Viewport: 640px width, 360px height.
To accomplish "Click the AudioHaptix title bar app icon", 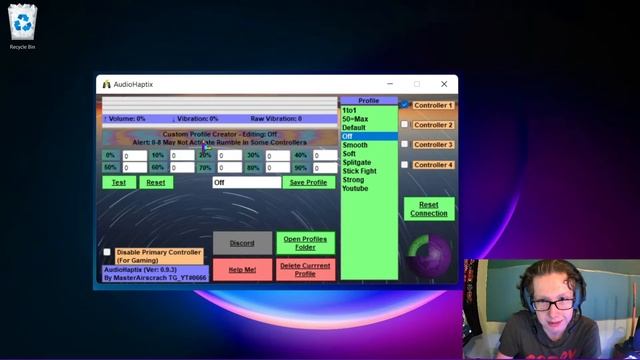I will coord(107,84).
